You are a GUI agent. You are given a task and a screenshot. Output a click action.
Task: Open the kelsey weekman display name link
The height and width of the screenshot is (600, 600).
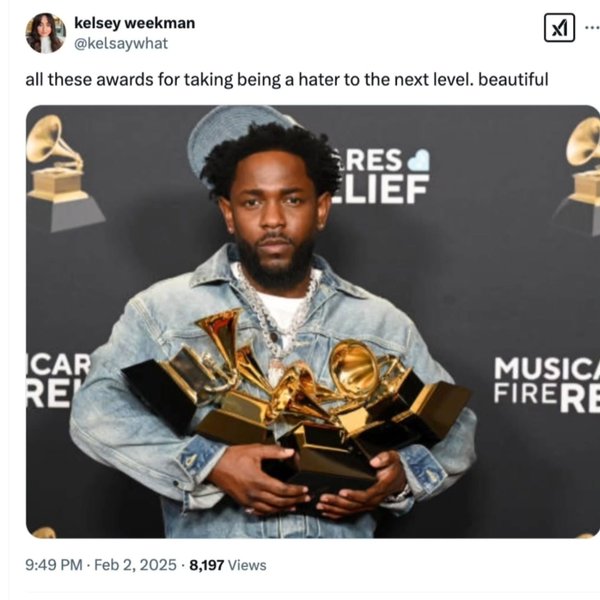click(134, 23)
